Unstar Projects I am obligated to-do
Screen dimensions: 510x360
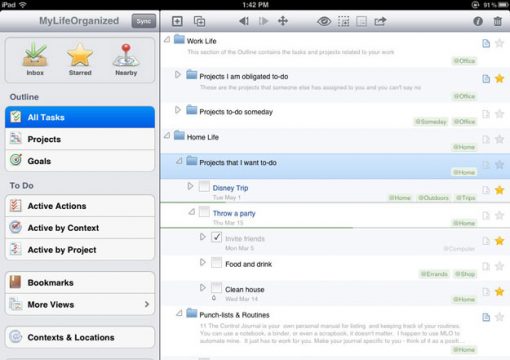click(x=499, y=78)
